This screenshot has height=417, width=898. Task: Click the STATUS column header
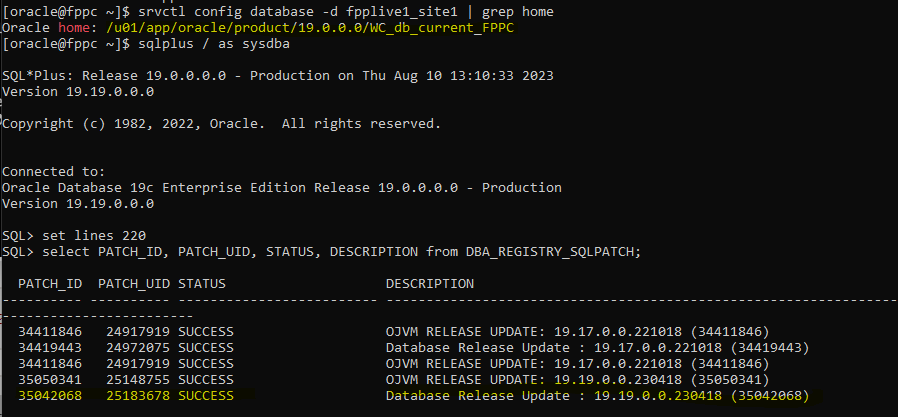[202, 284]
